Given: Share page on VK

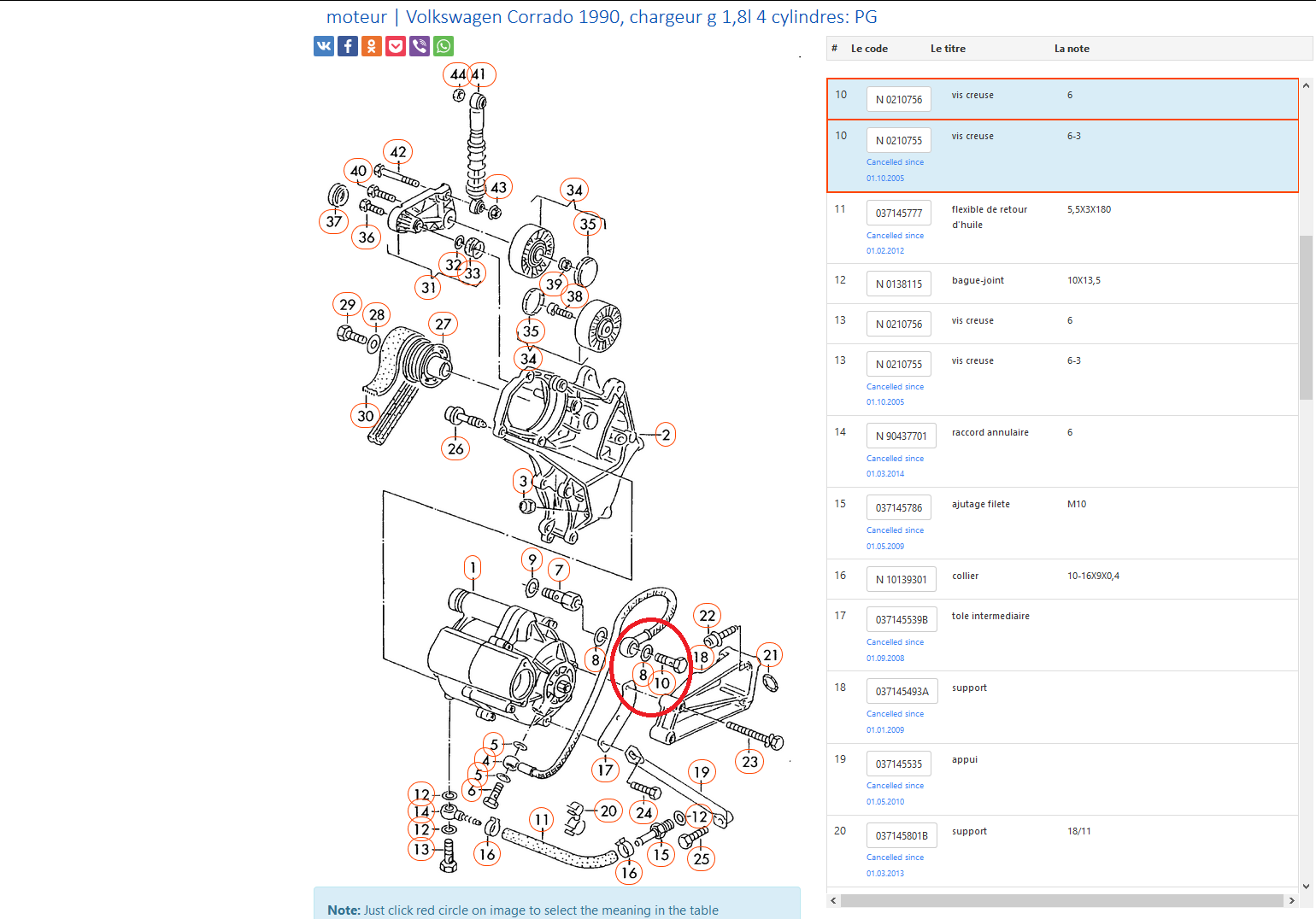Looking at the screenshot, I should [324, 46].
